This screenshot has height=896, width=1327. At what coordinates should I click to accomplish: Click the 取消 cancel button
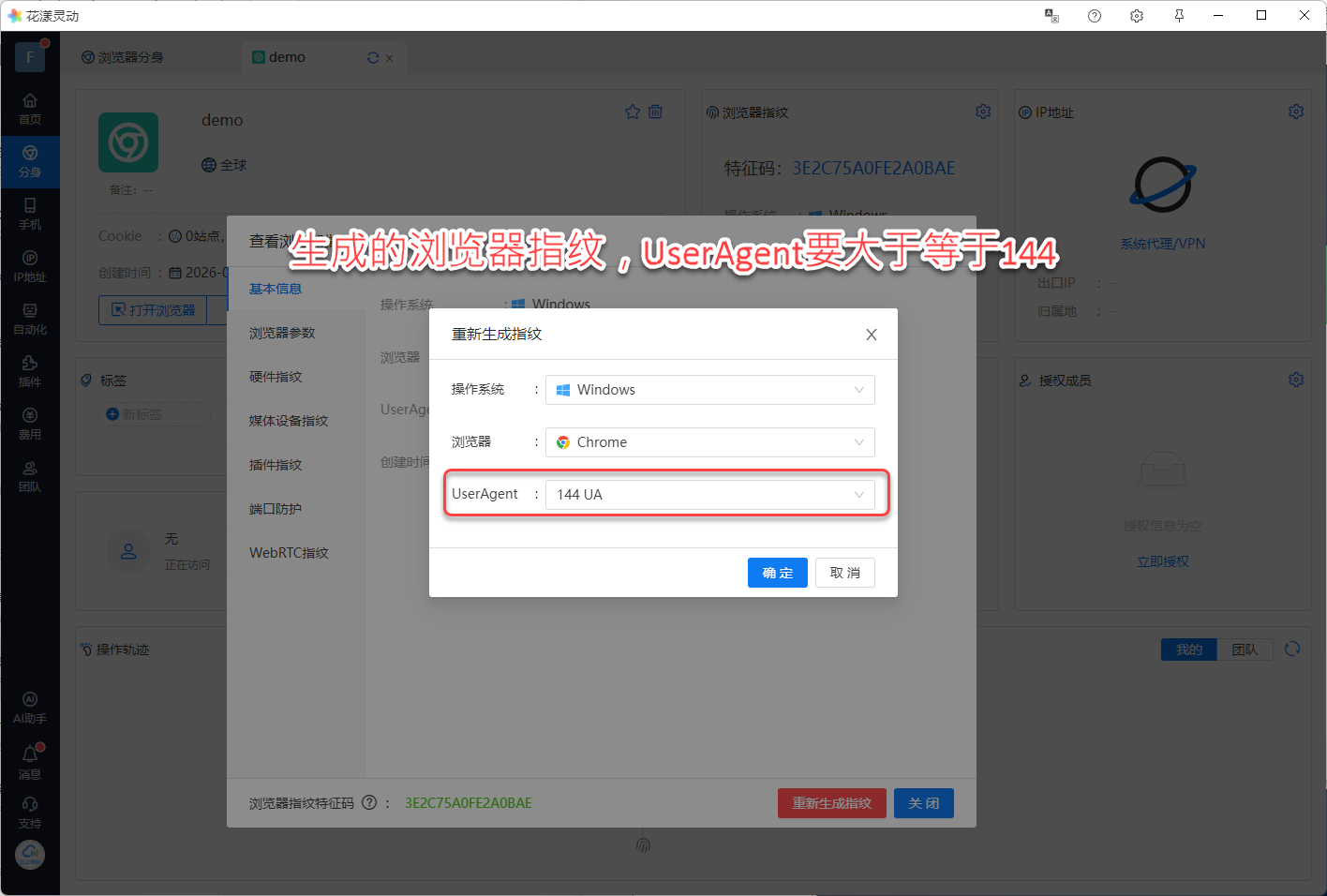tap(844, 573)
